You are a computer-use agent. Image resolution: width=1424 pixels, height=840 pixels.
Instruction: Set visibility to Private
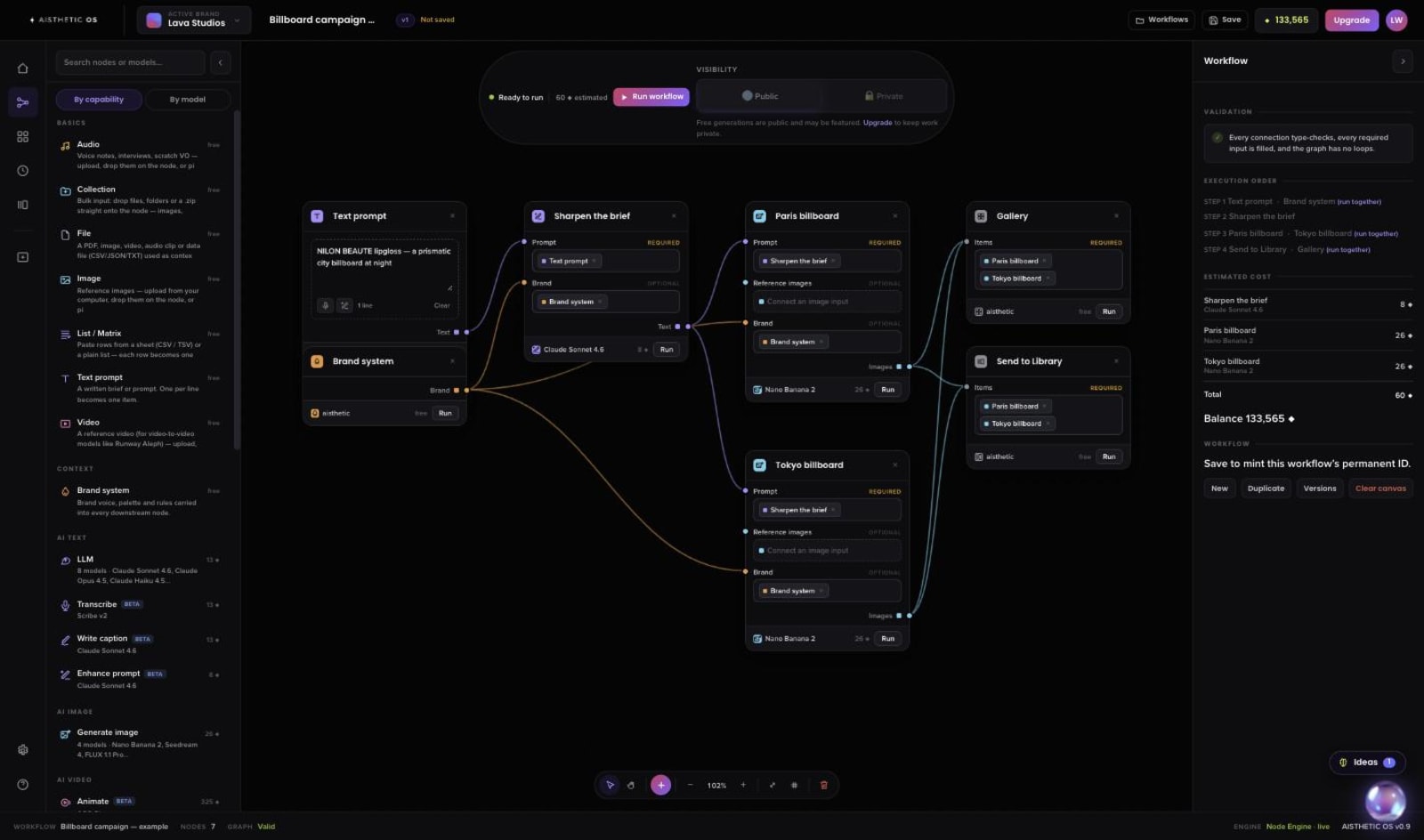(x=884, y=96)
